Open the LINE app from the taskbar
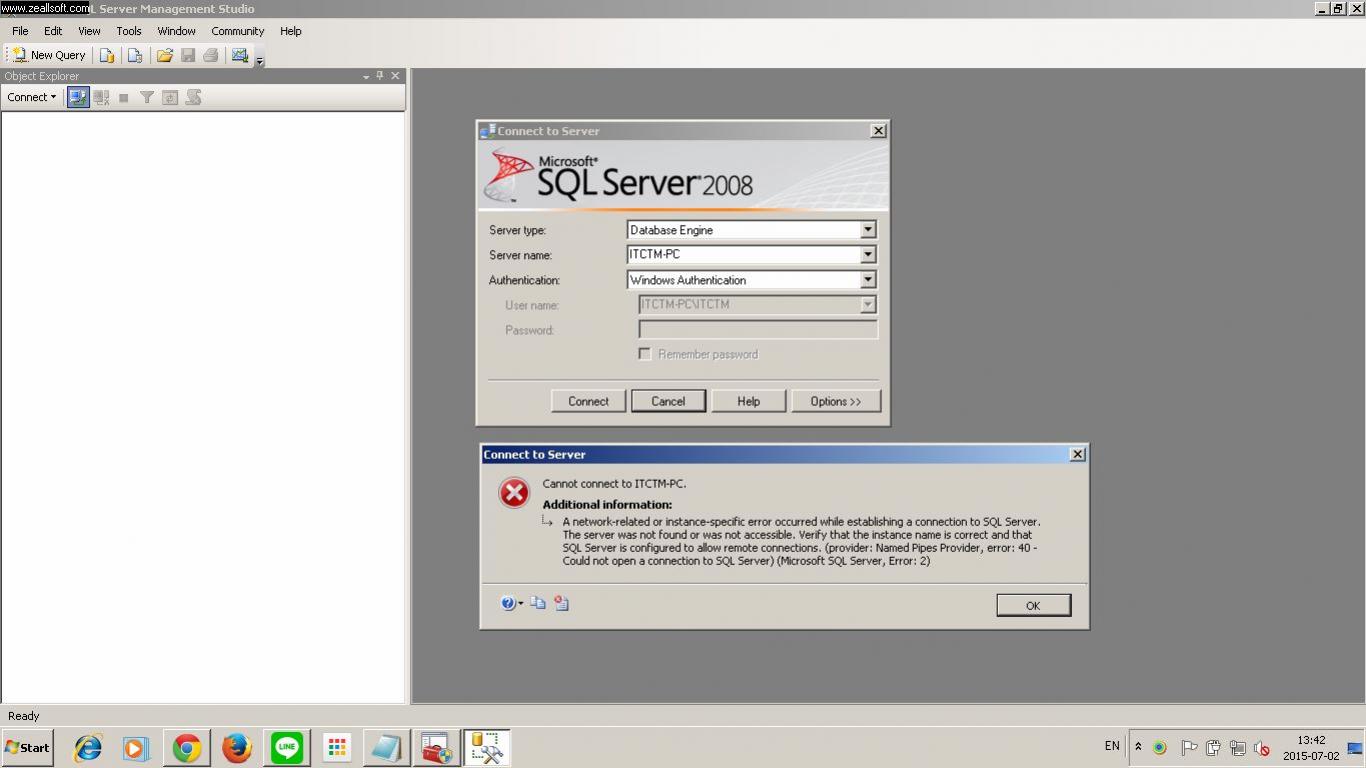Image resolution: width=1366 pixels, height=768 pixels. pos(287,748)
